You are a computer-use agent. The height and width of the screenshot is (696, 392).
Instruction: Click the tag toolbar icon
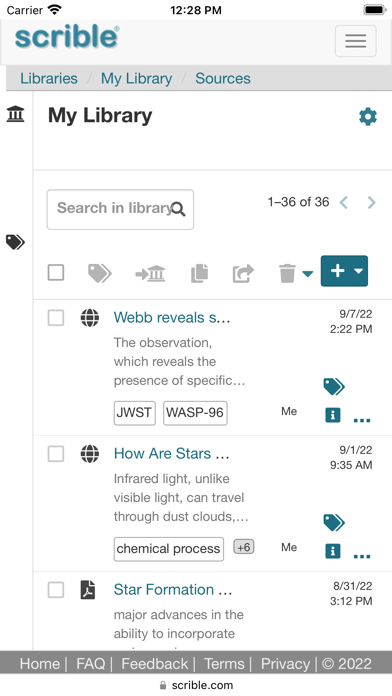coord(99,273)
